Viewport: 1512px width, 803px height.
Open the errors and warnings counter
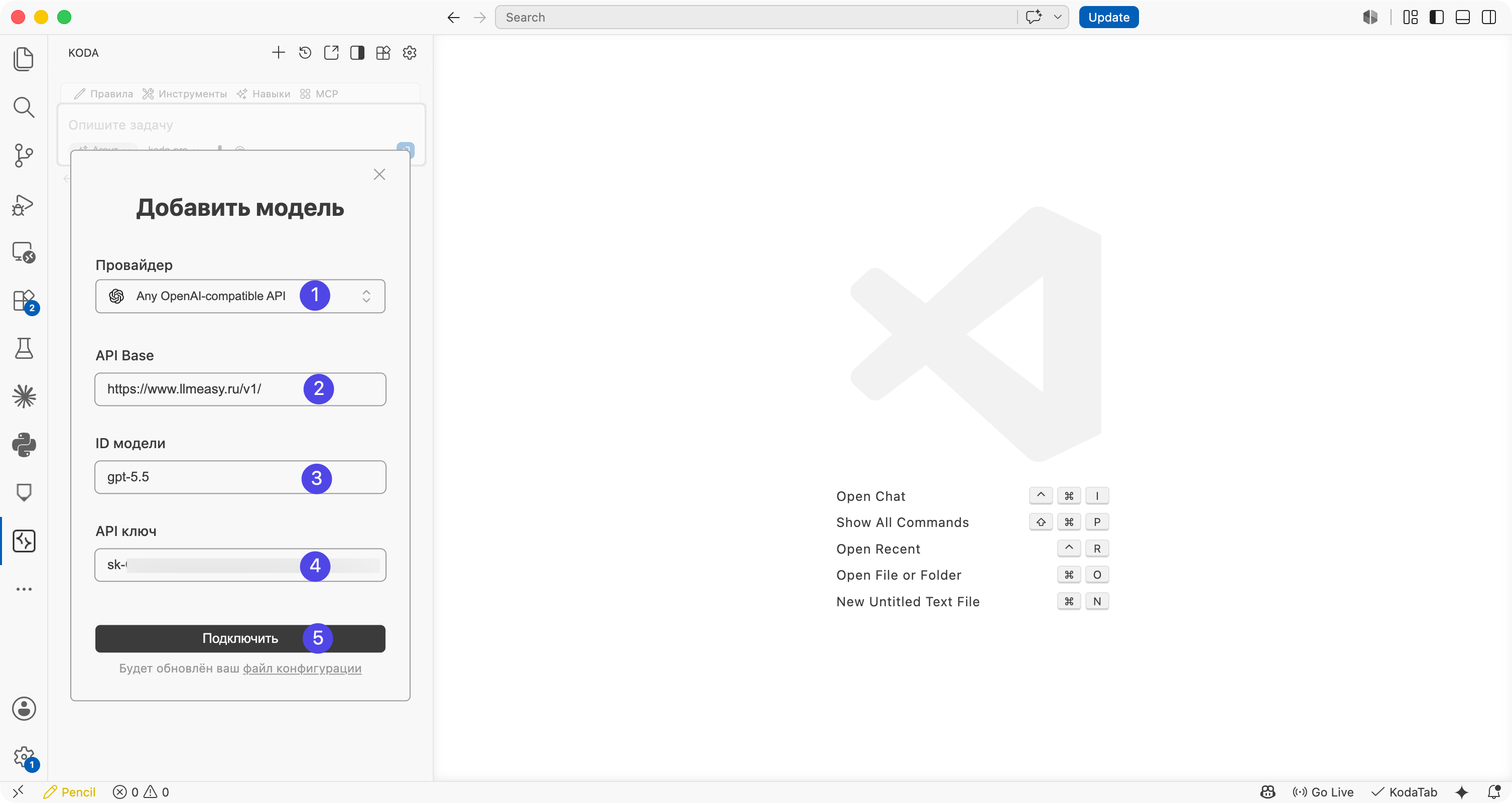point(141,792)
